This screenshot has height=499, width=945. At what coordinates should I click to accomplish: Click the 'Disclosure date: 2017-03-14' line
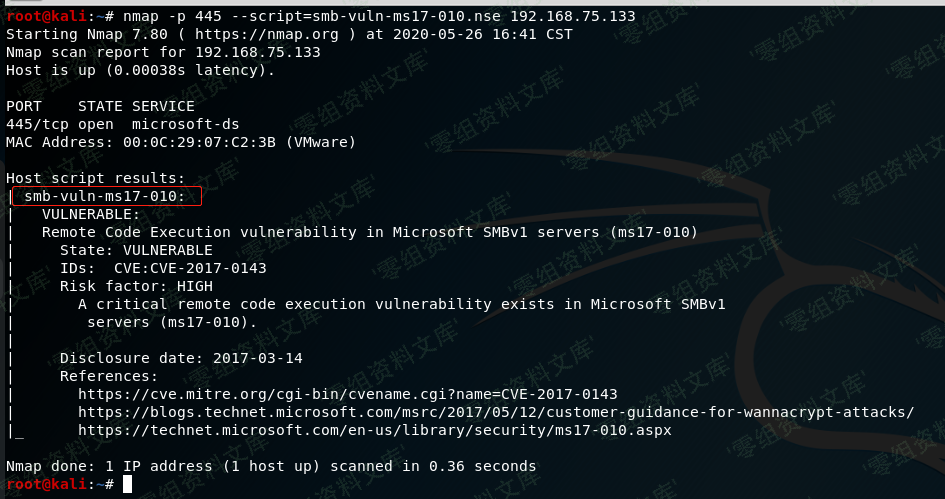[x=181, y=359]
